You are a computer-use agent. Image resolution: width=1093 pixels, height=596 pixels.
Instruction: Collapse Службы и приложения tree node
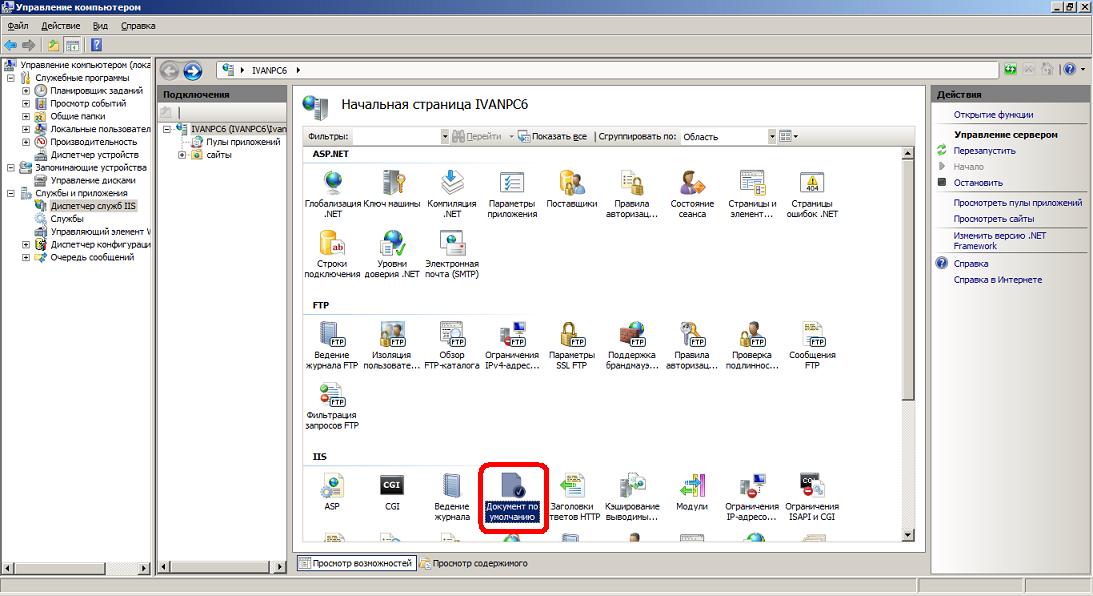coord(11,193)
